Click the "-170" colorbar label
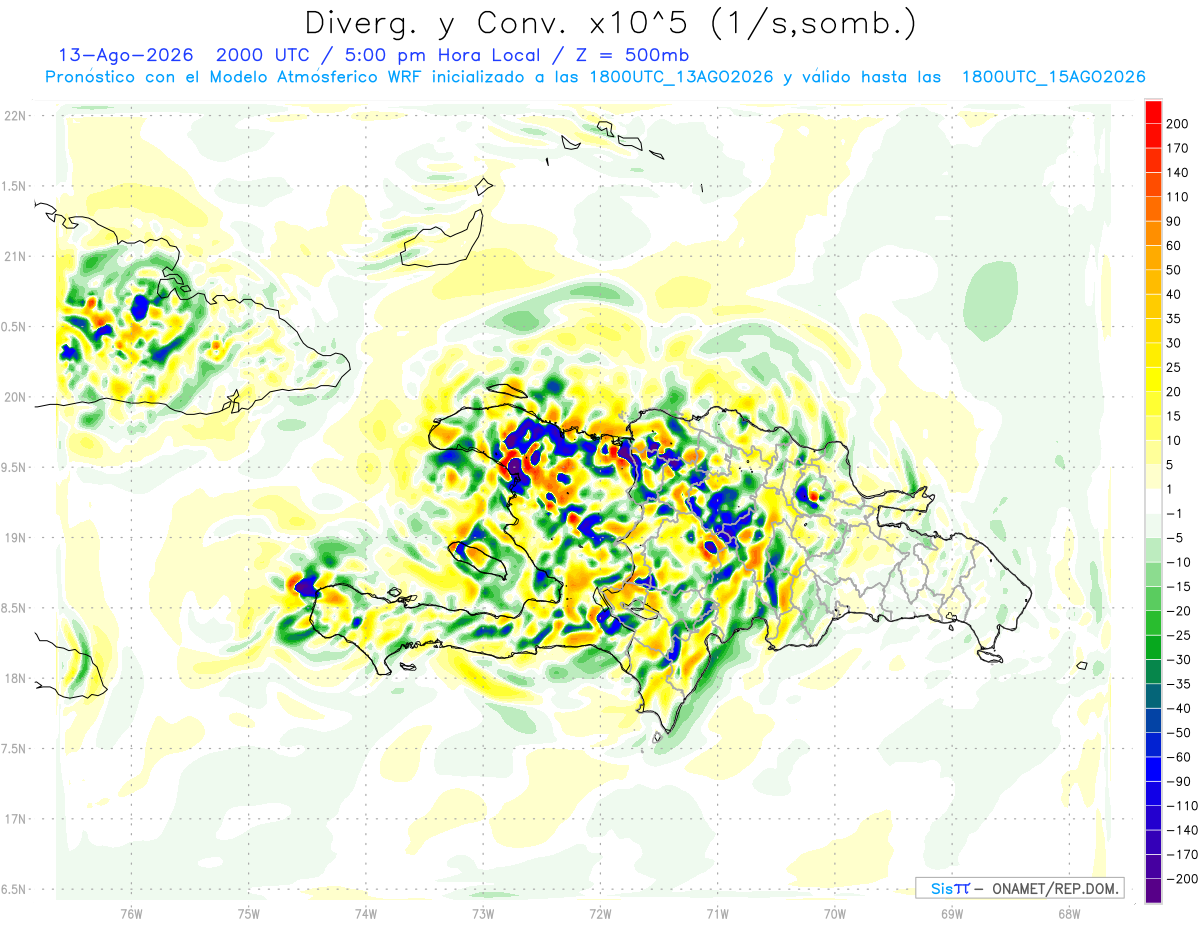This screenshot has height=927, width=1200. 1182,855
